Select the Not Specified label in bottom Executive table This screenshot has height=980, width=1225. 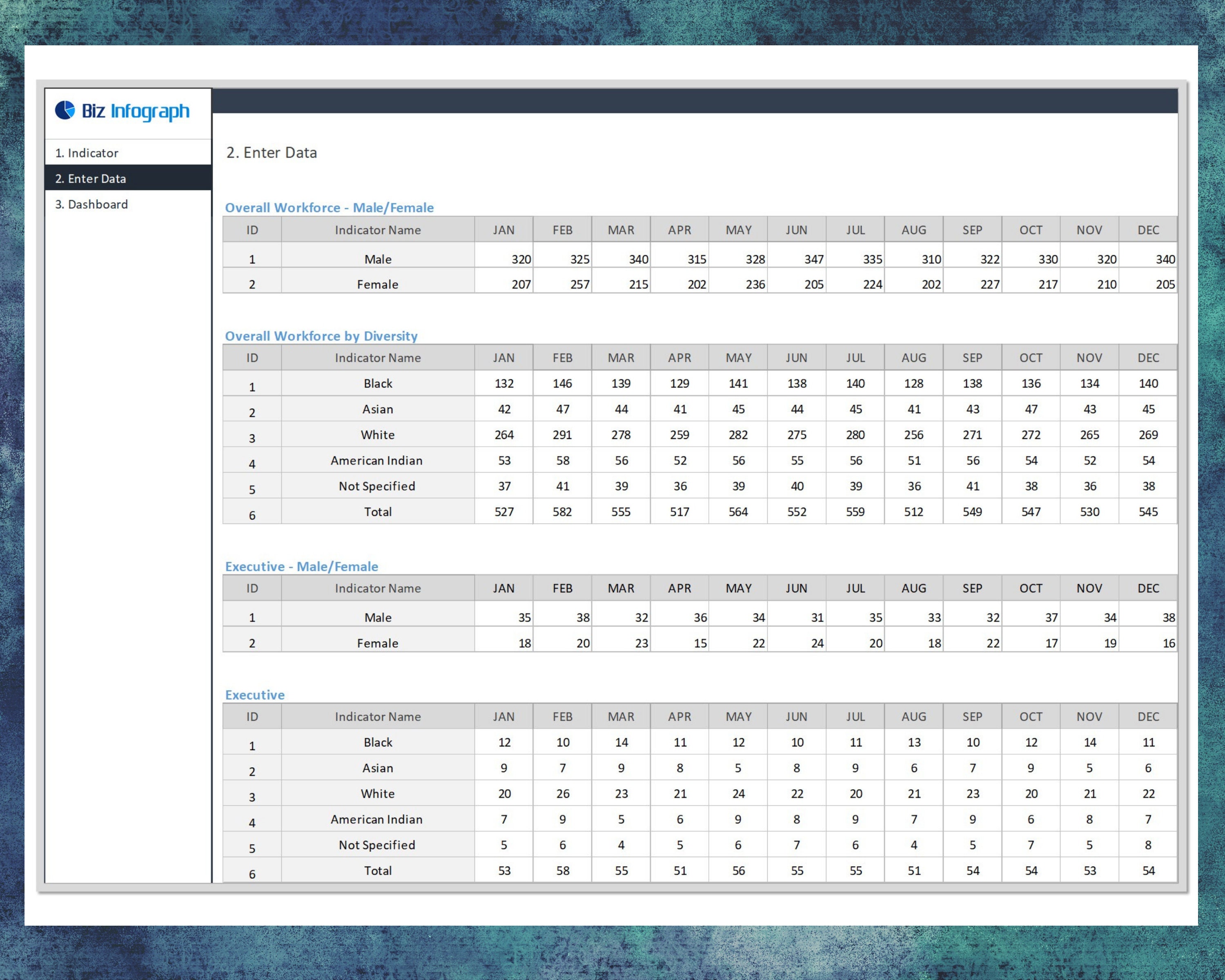pyautogui.click(x=378, y=845)
